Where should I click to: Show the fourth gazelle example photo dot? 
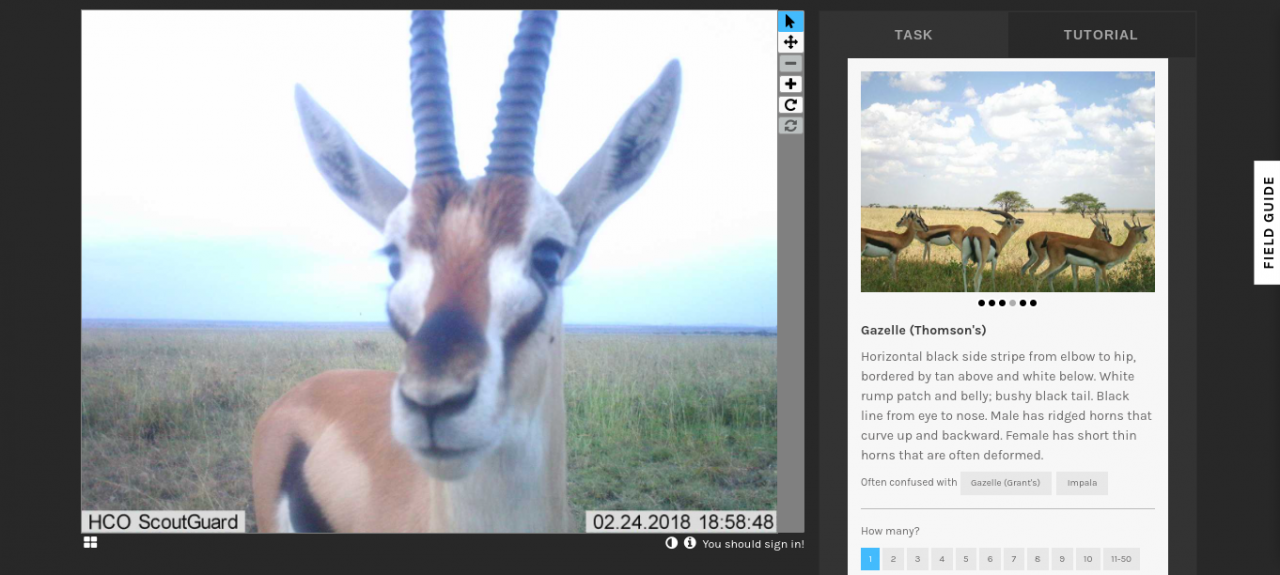(x=1012, y=303)
